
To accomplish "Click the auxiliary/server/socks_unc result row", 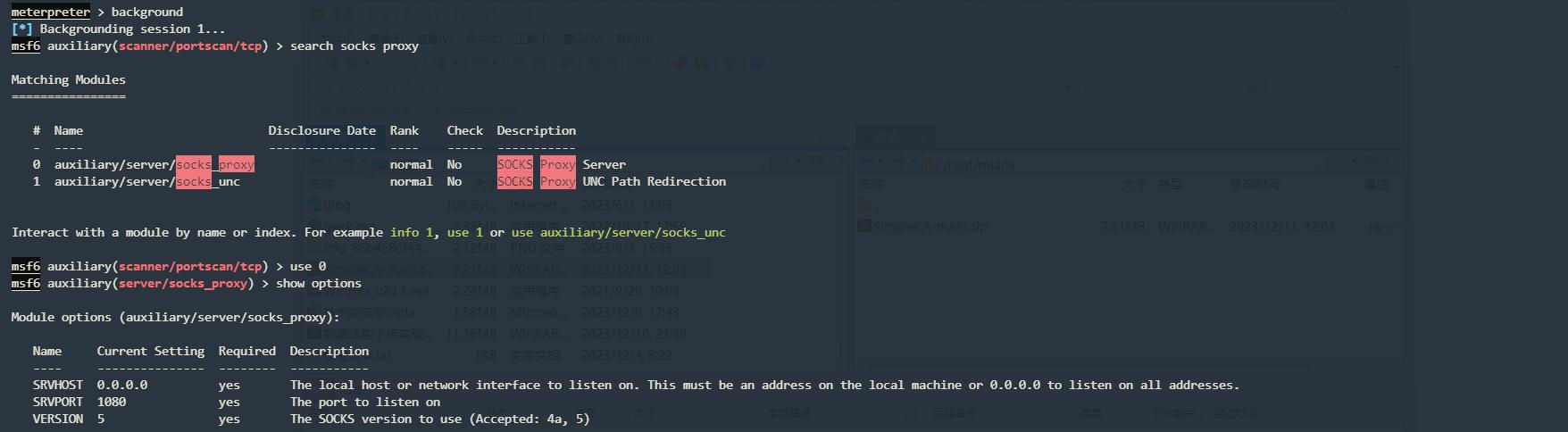I will (x=147, y=181).
